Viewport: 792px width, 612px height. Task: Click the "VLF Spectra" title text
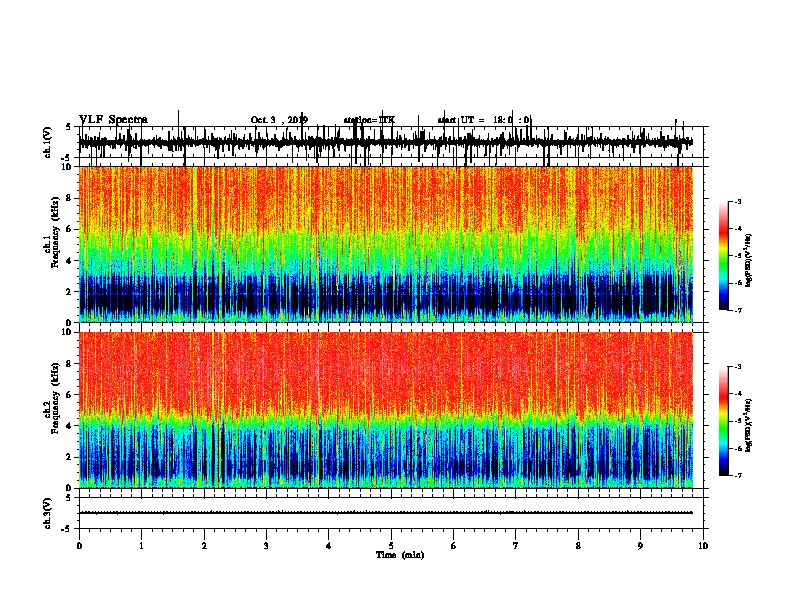[113, 120]
